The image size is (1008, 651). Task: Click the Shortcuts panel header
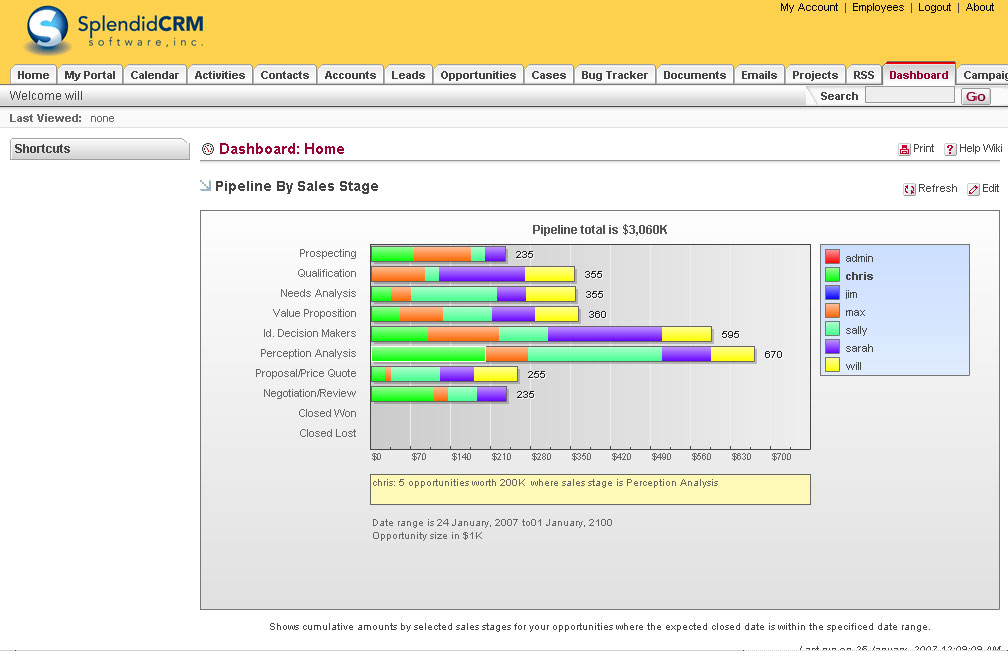pos(99,149)
